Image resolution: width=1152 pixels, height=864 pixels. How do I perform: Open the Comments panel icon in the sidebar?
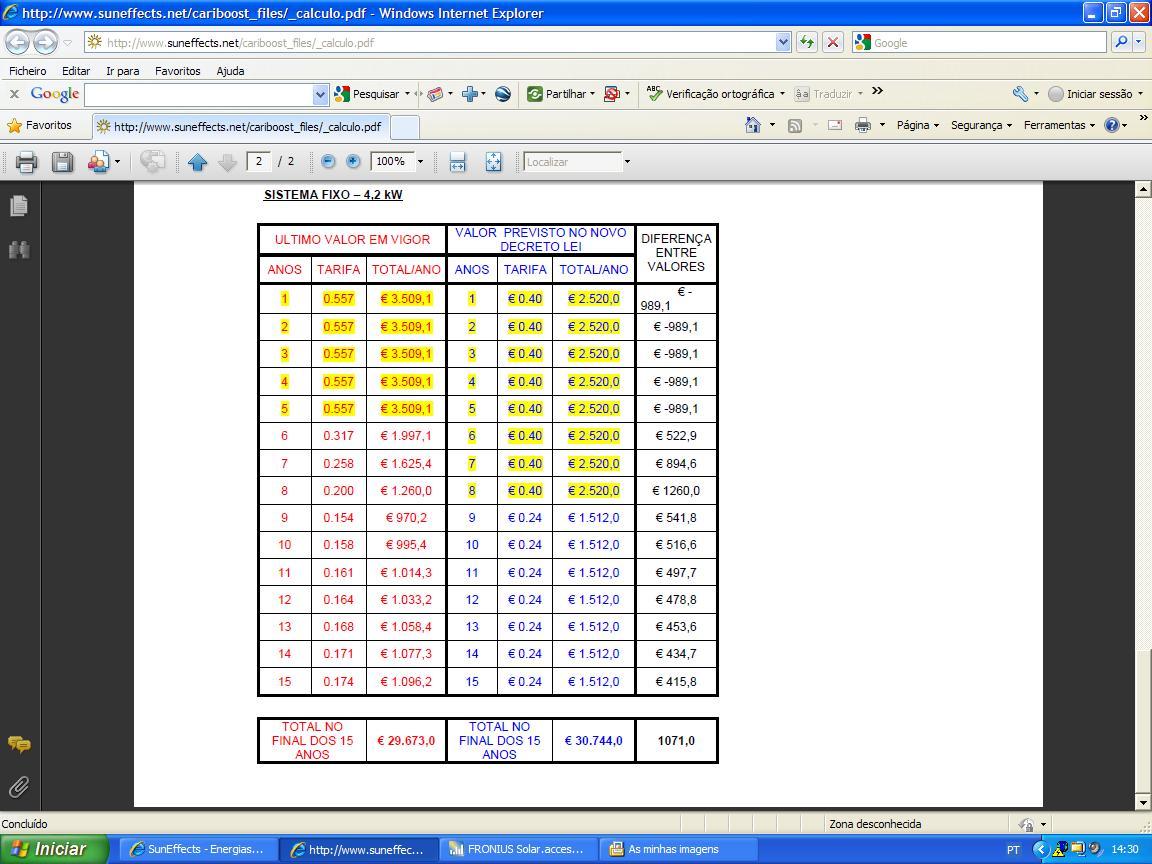[x=19, y=744]
